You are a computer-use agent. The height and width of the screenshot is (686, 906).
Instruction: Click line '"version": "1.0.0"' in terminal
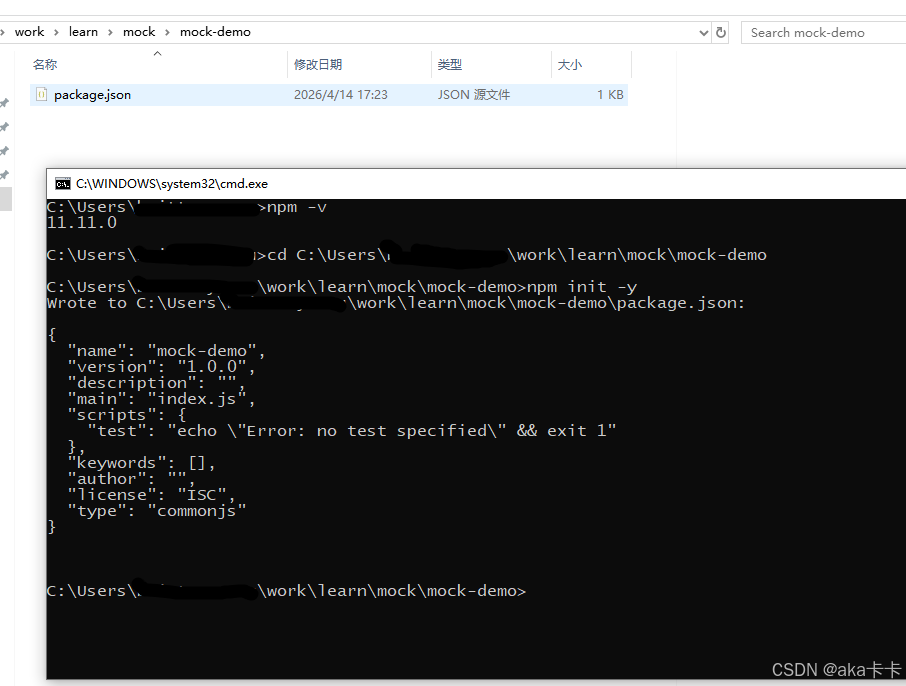(x=161, y=366)
